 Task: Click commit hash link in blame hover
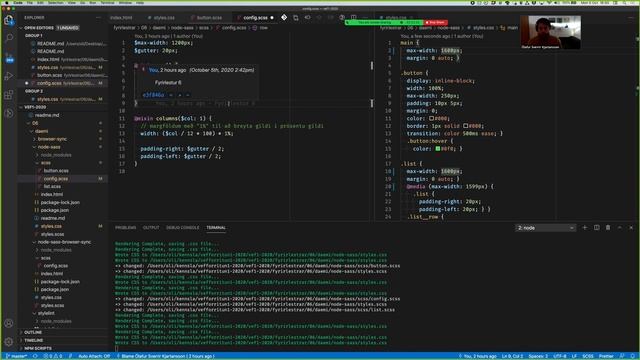153,95
